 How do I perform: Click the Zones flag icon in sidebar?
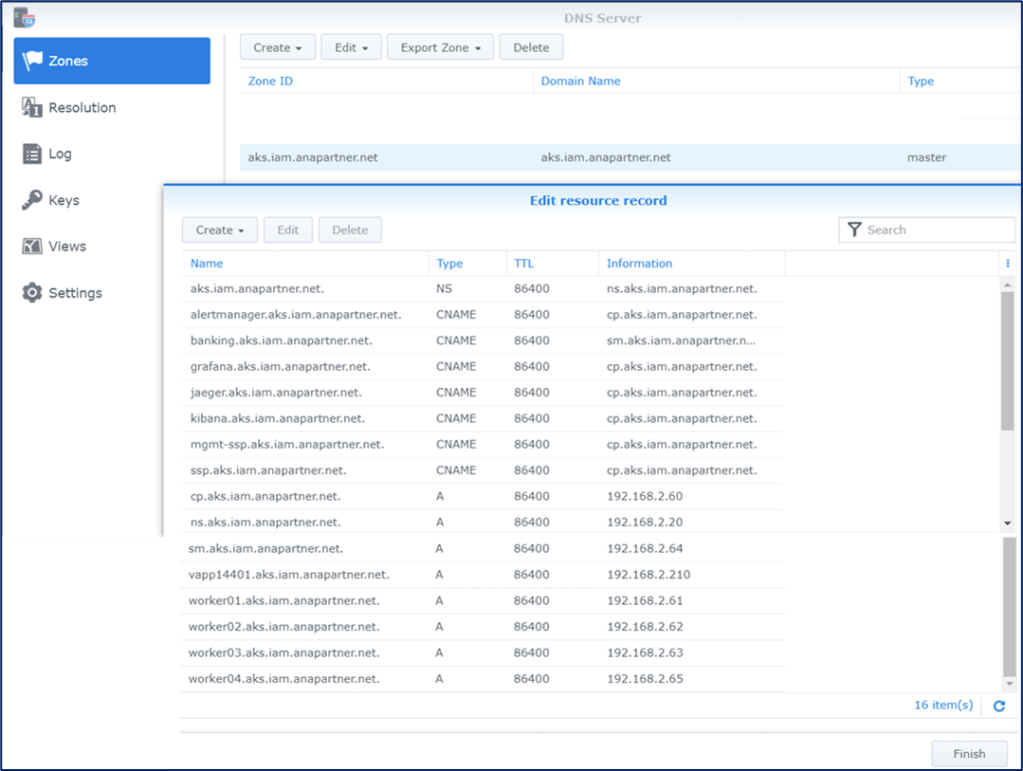coord(33,61)
